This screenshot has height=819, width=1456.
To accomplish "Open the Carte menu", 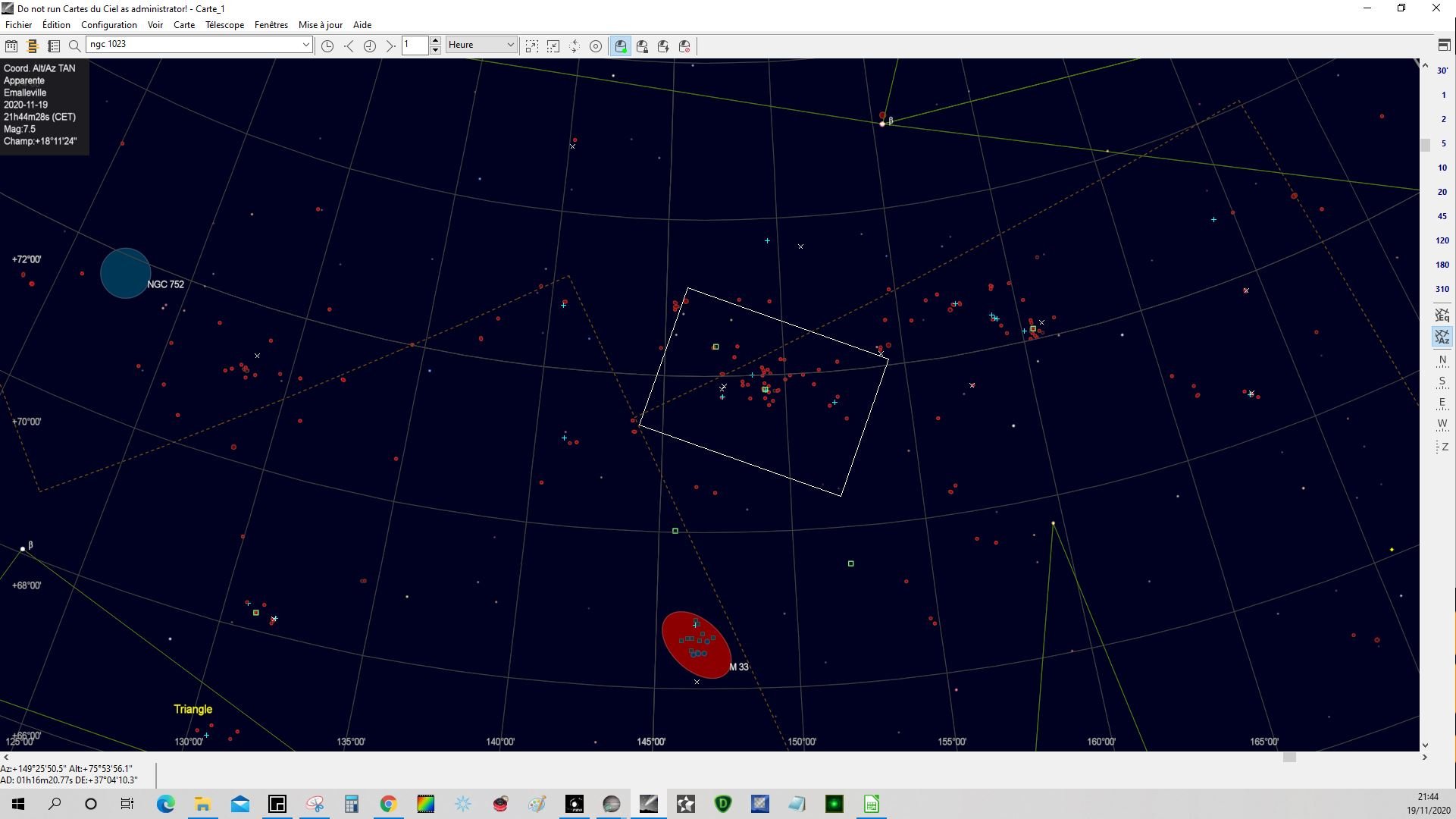I will [x=184, y=25].
